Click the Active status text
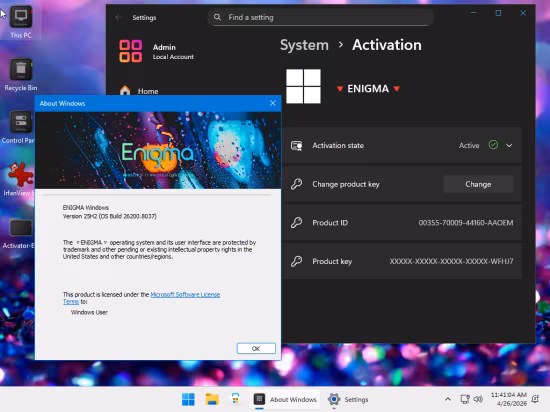Screen dimensions: 550x412 coord(469,146)
